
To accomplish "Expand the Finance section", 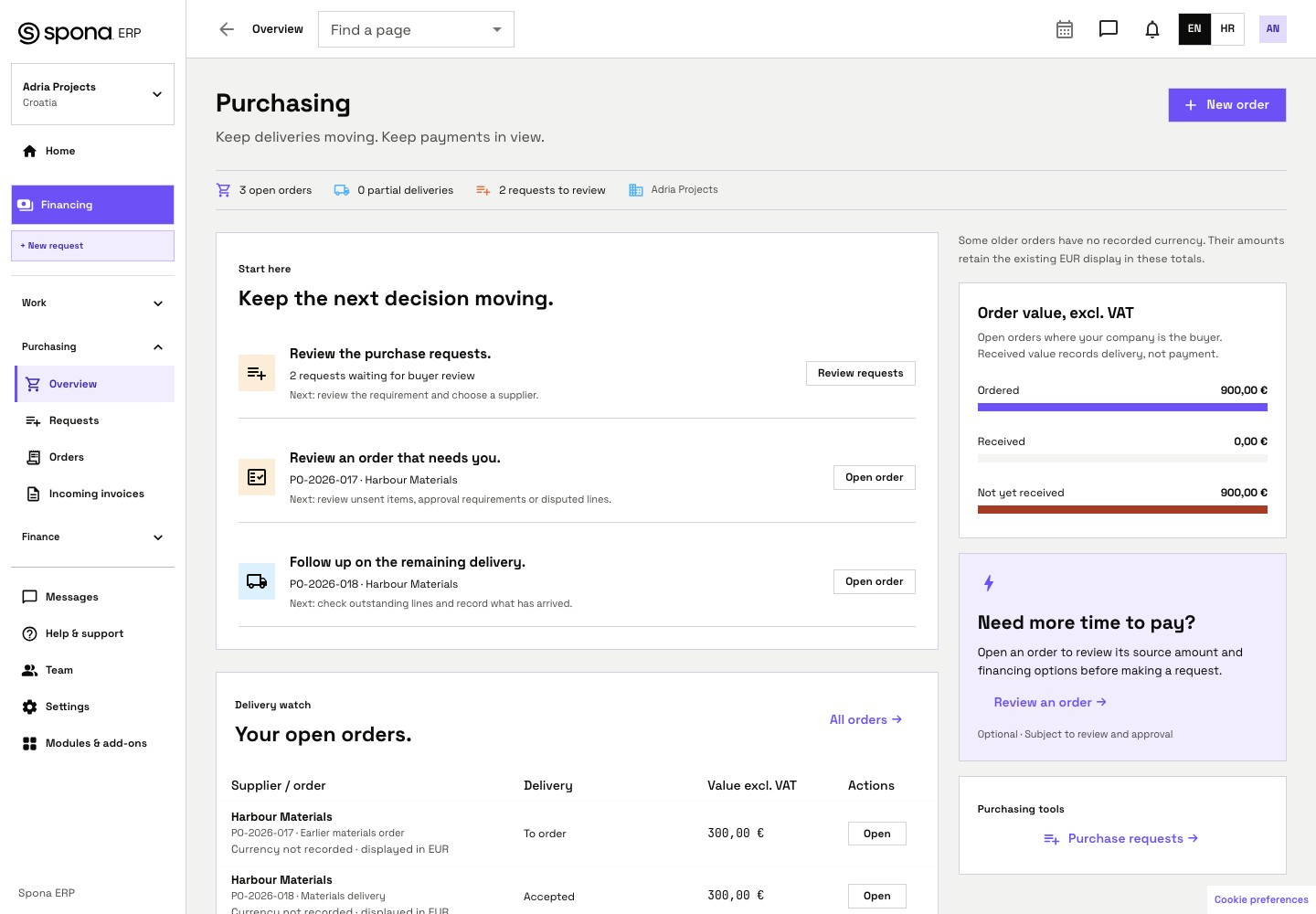I will [92, 537].
